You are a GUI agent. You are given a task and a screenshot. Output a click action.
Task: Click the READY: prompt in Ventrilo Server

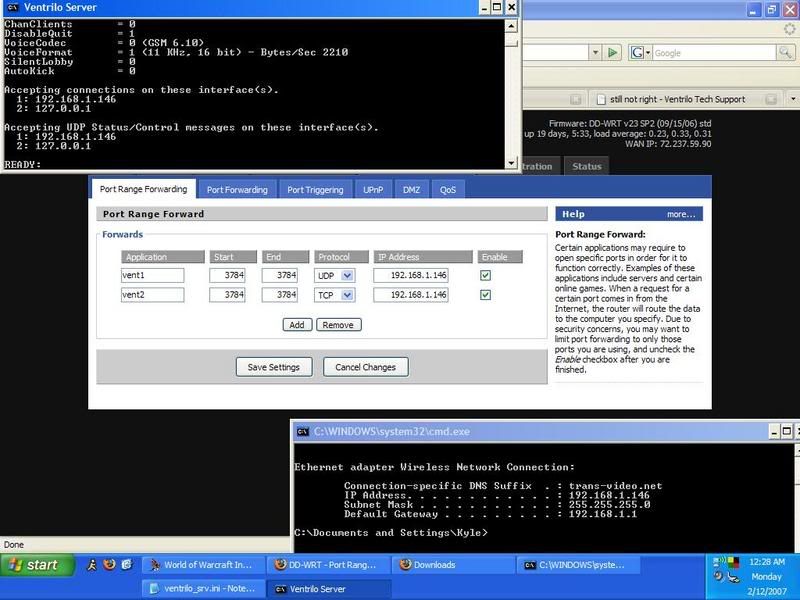[22, 164]
